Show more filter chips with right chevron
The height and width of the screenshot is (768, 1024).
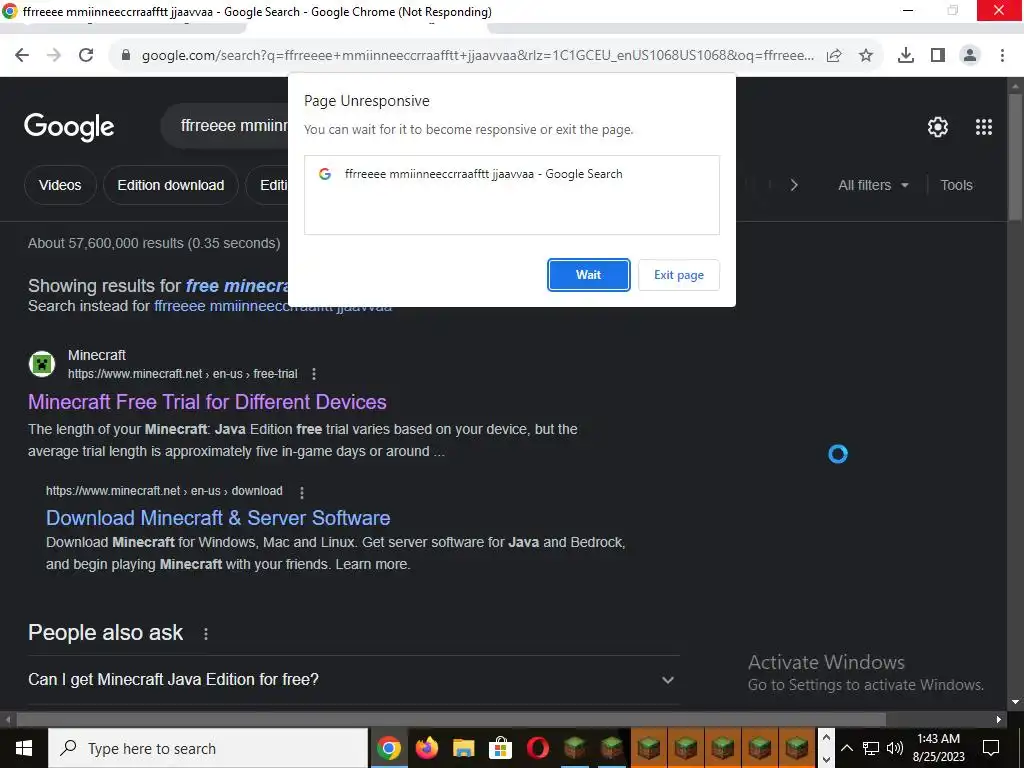tap(794, 185)
